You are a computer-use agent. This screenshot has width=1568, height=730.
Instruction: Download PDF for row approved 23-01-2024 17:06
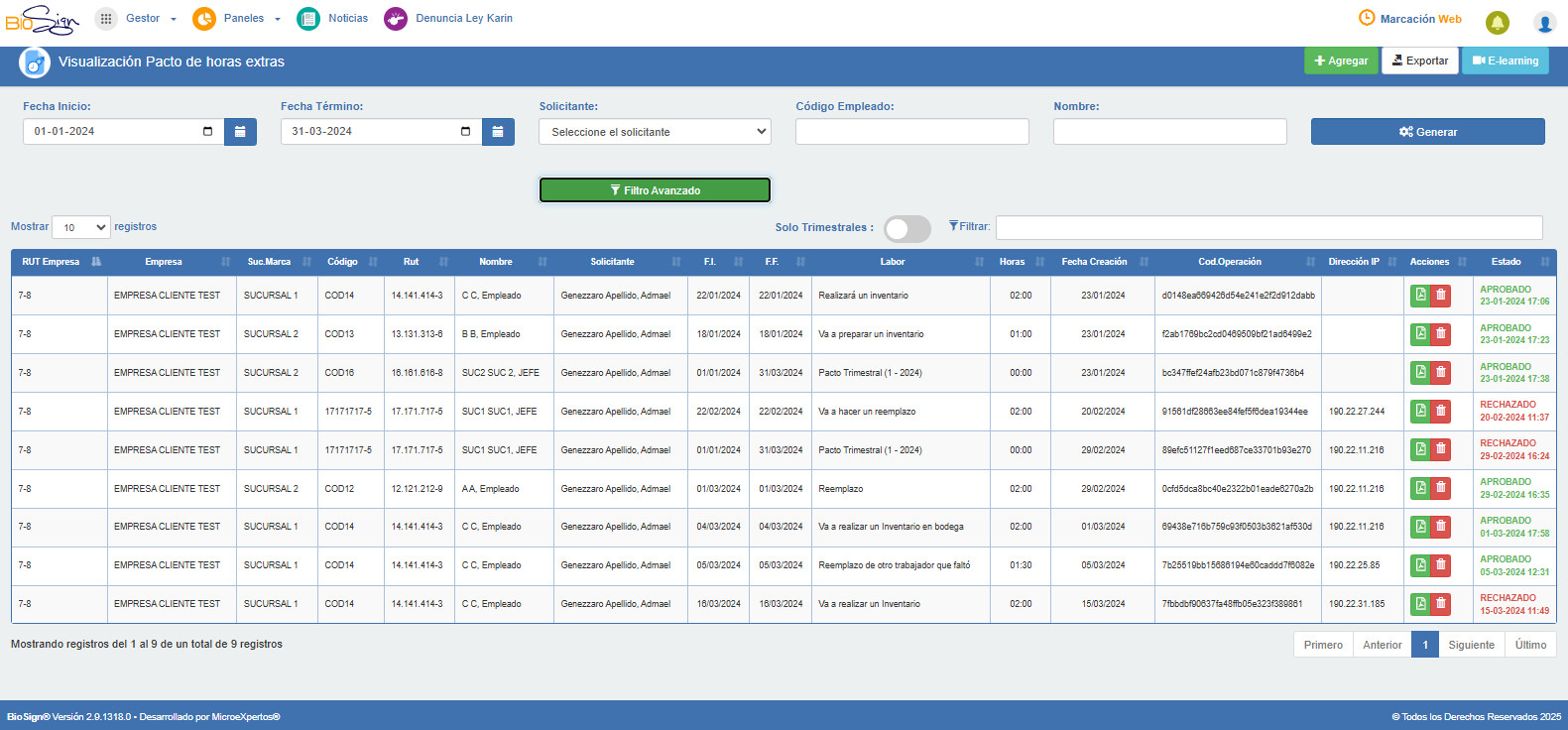[1420, 295]
